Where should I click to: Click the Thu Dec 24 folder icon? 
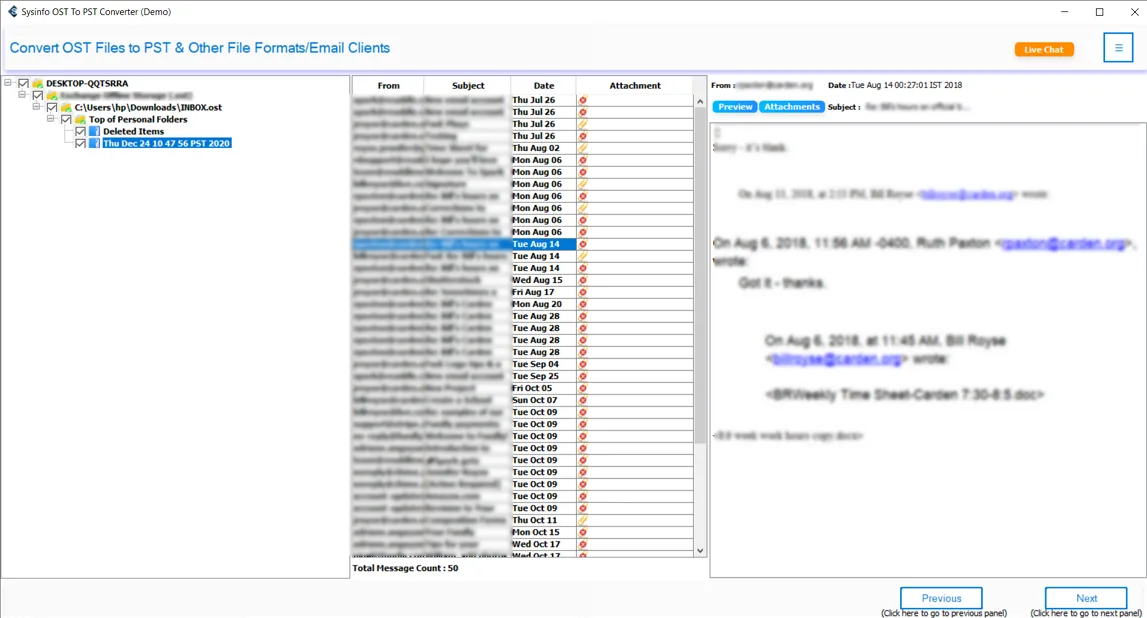[94, 143]
